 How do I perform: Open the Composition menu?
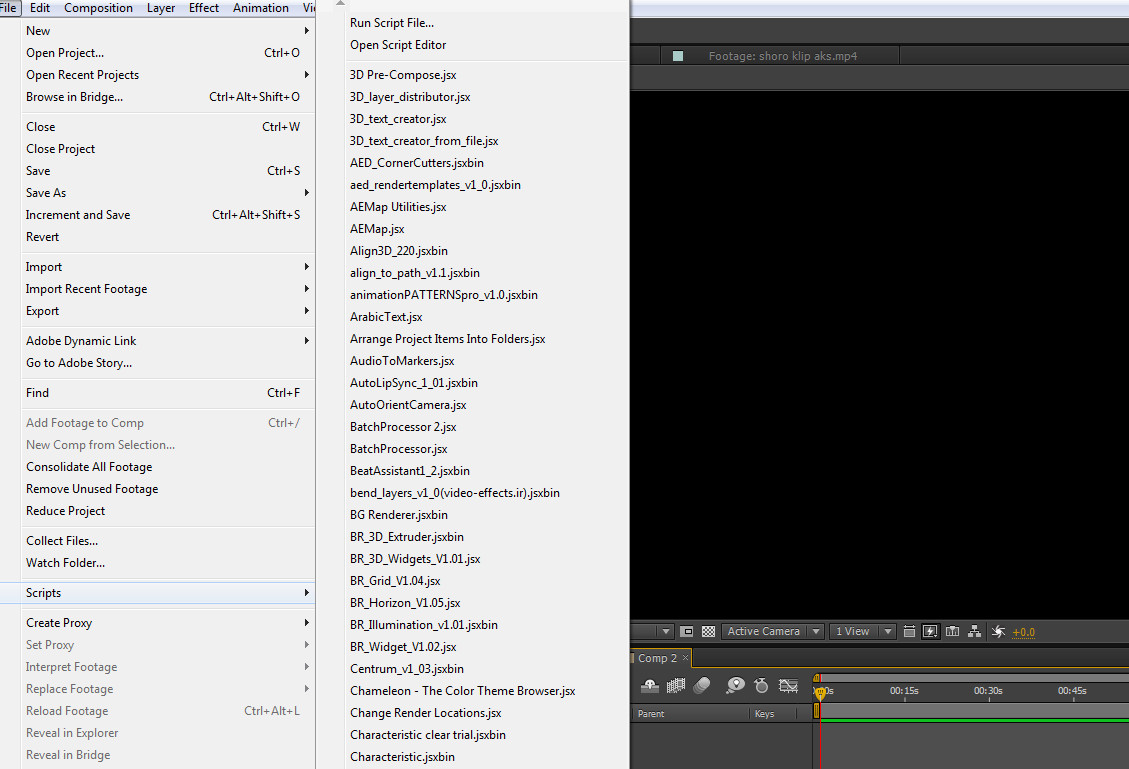(x=99, y=8)
